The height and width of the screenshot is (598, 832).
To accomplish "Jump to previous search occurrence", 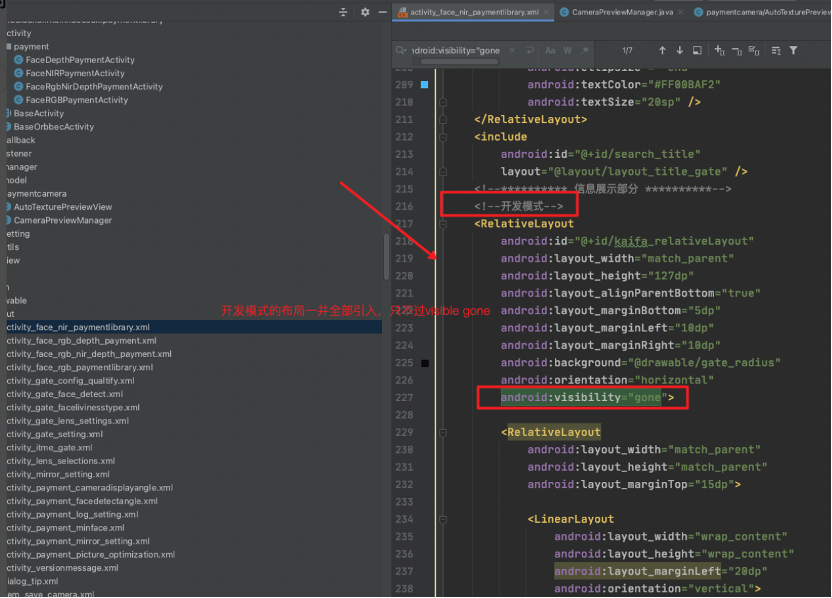I will 662,50.
